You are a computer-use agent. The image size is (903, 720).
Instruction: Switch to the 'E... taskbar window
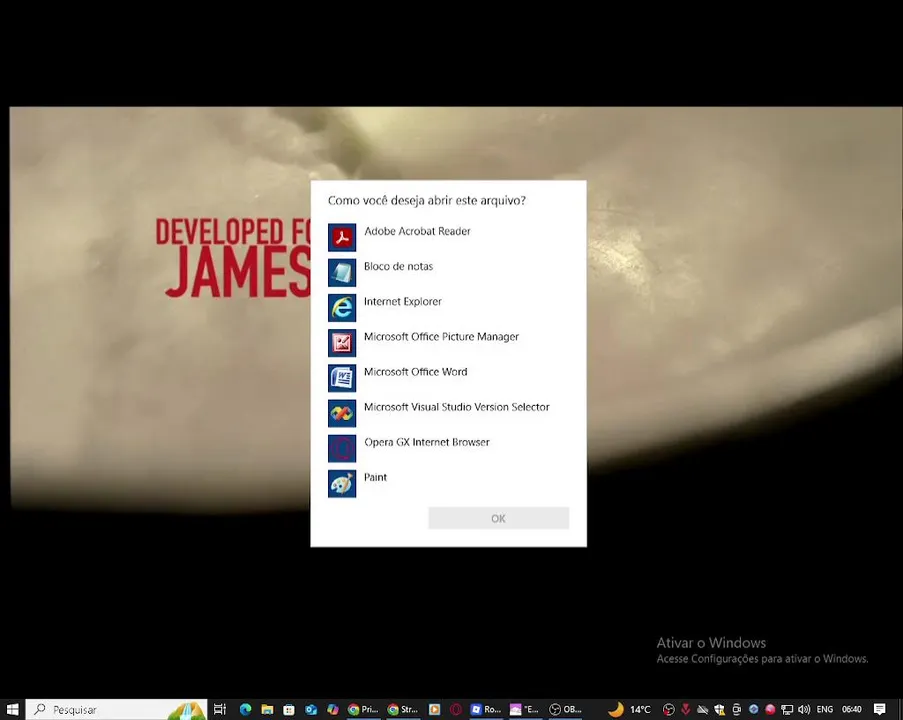pos(525,709)
